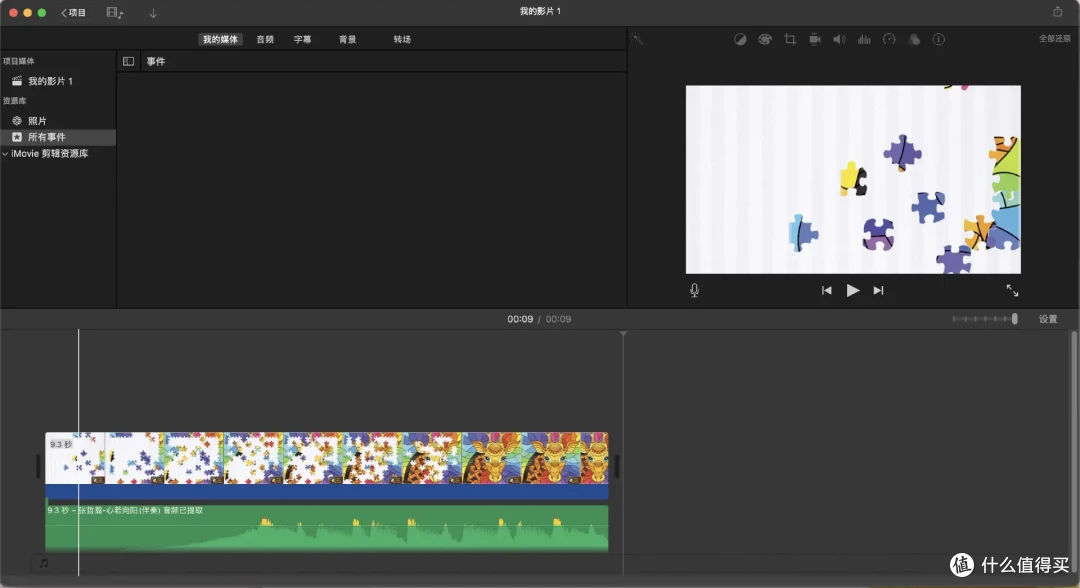Open the speed speedometer tool
Viewport: 1080px width, 588px height.
pyautogui.click(x=889, y=39)
